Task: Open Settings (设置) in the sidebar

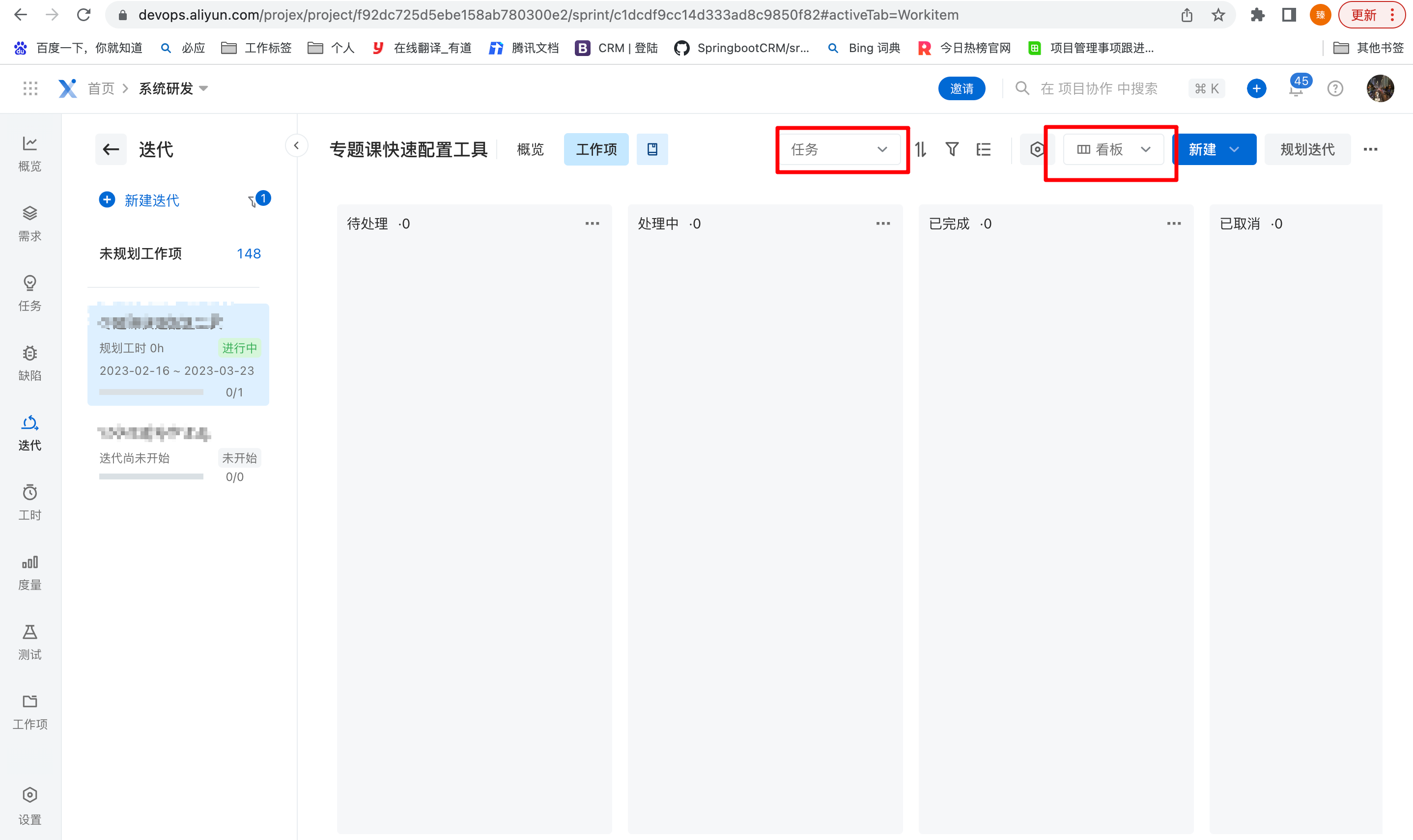Action: point(30,807)
